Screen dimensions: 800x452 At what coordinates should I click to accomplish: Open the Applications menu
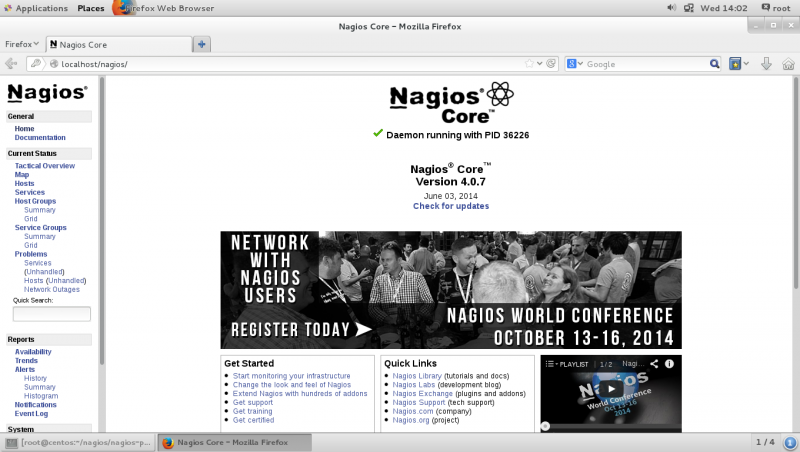click(x=34, y=8)
